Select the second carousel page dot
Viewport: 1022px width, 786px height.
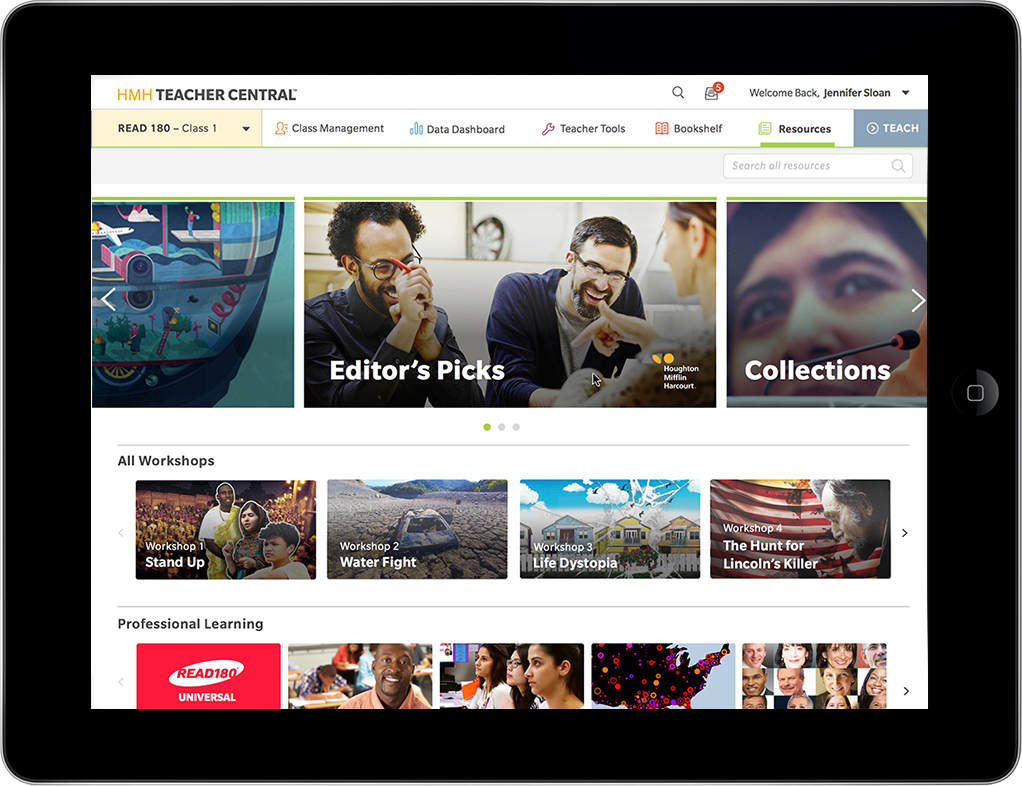click(502, 427)
